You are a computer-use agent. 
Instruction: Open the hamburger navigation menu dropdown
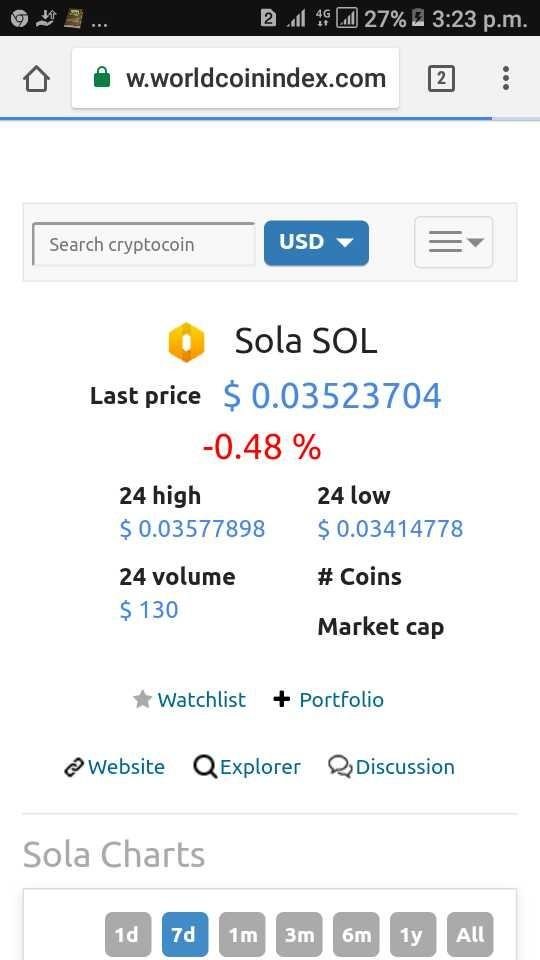point(454,242)
